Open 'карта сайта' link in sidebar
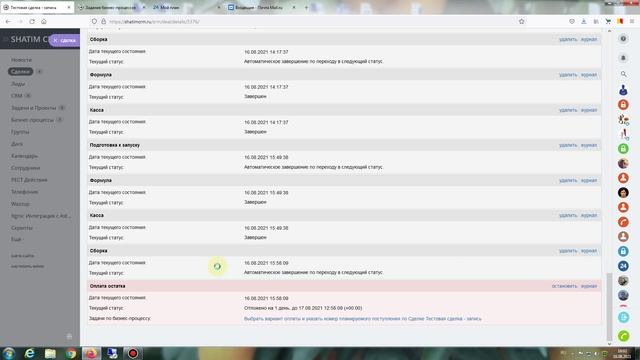The image size is (640, 360). click(x=22, y=256)
